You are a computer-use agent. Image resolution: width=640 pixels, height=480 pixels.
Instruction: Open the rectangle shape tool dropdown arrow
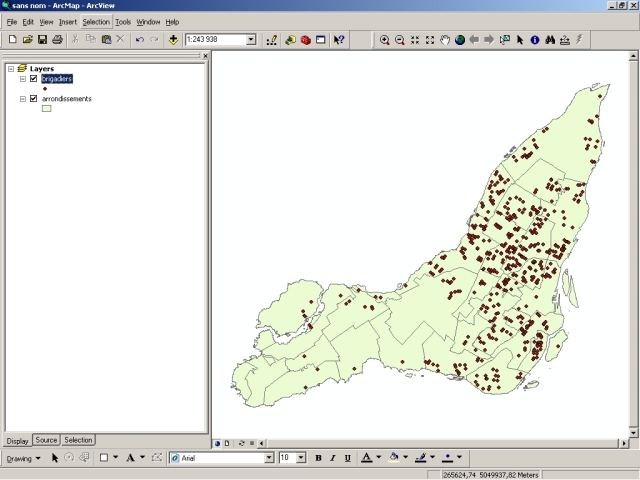point(116,458)
